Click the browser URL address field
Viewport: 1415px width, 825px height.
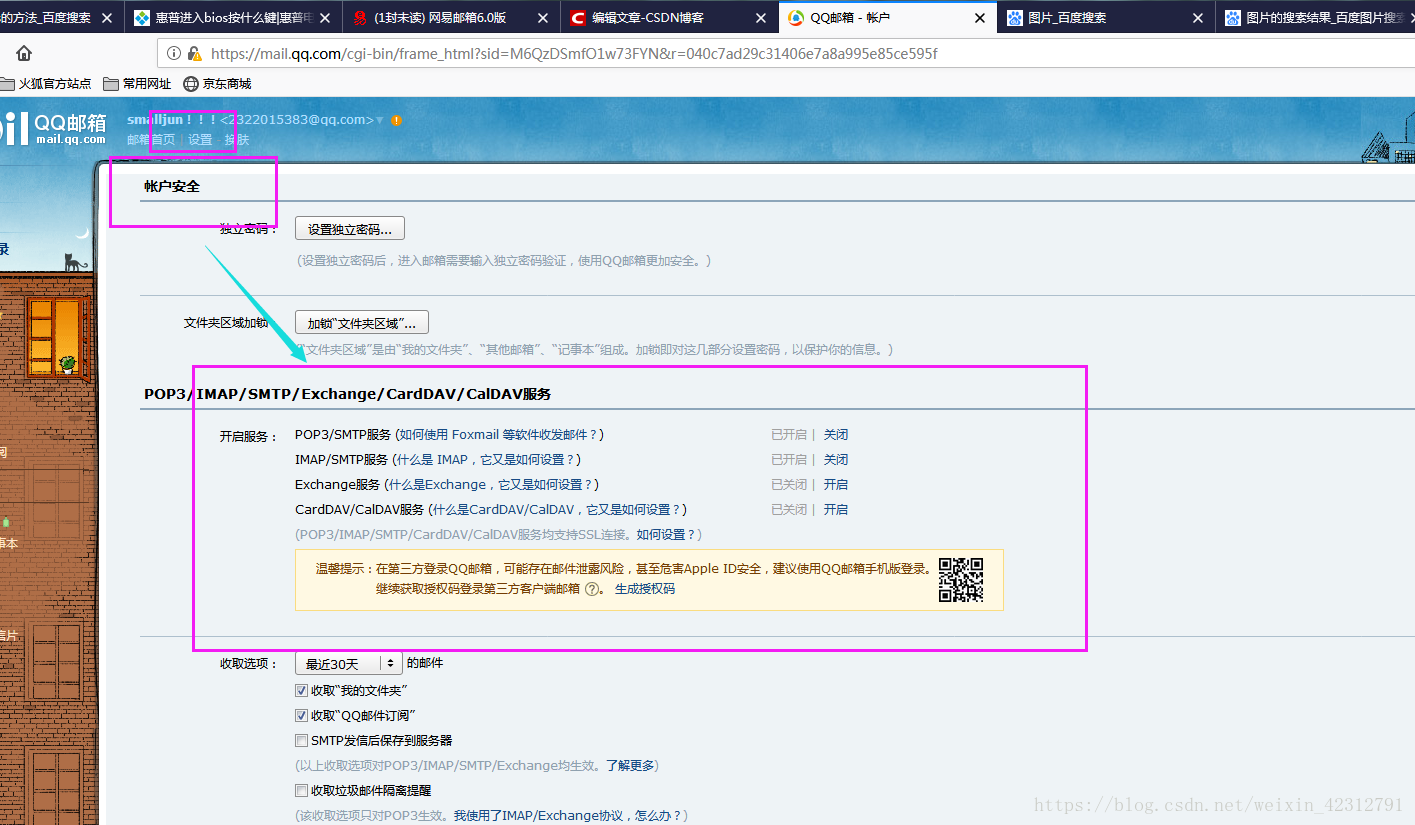pos(785,54)
